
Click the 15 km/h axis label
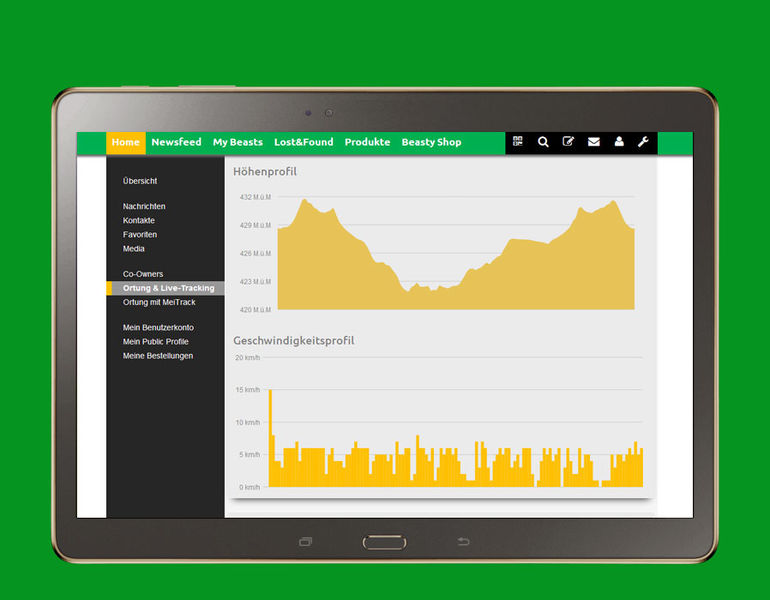[x=248, y=390]
